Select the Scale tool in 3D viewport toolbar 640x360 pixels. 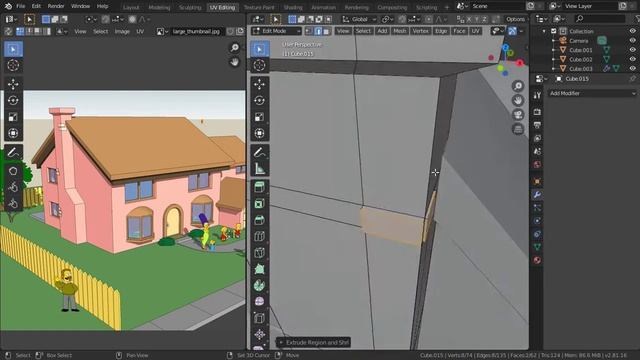pos(259,117)
